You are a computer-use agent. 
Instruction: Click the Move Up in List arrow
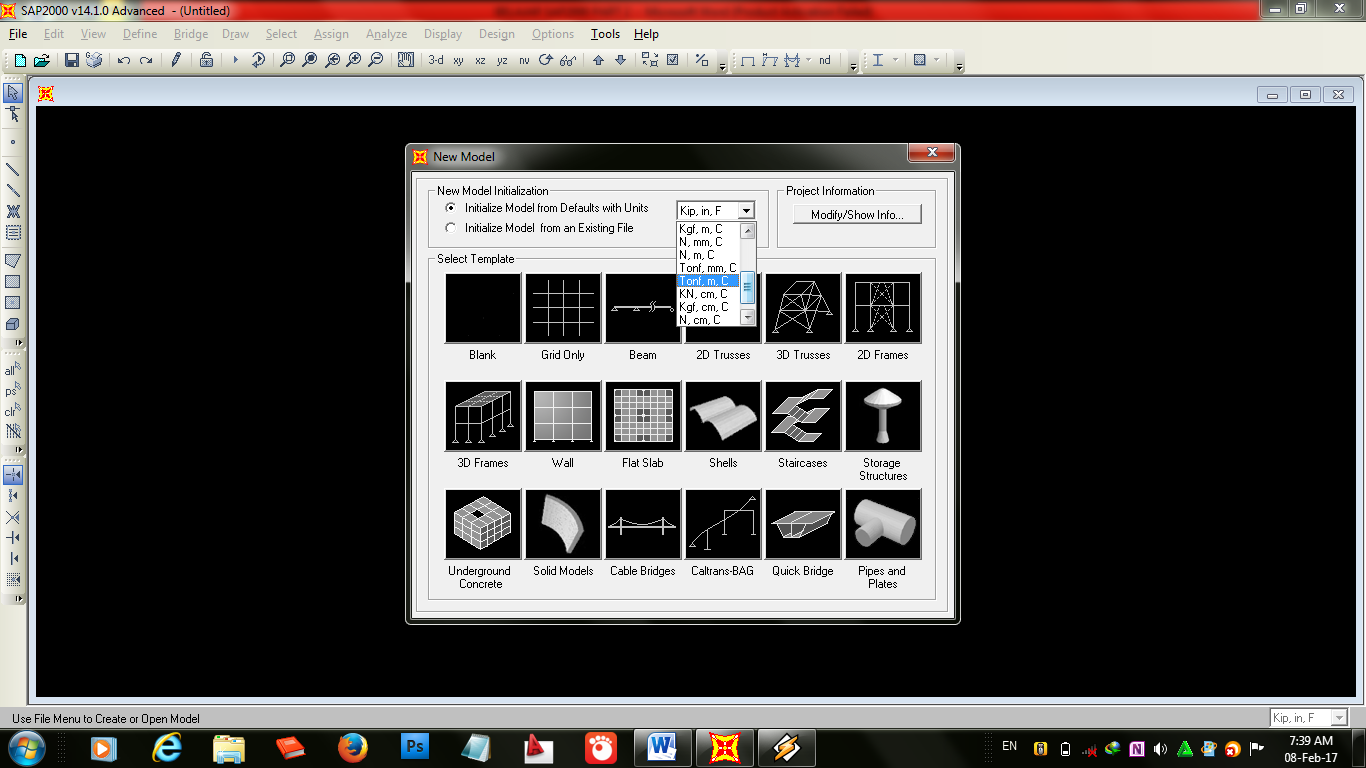pos(598,60)
